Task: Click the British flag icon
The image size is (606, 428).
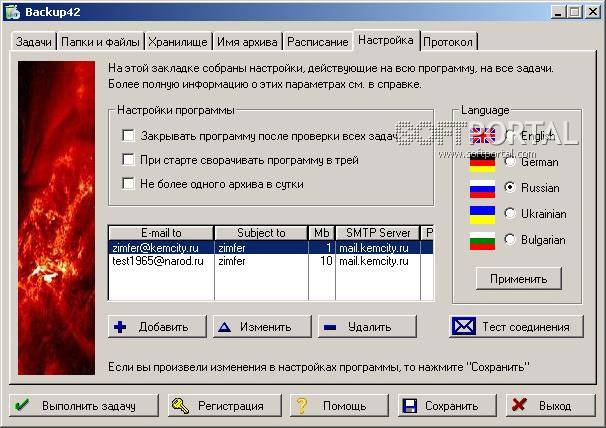Action: pyautogui.click(x=482, y=136)
